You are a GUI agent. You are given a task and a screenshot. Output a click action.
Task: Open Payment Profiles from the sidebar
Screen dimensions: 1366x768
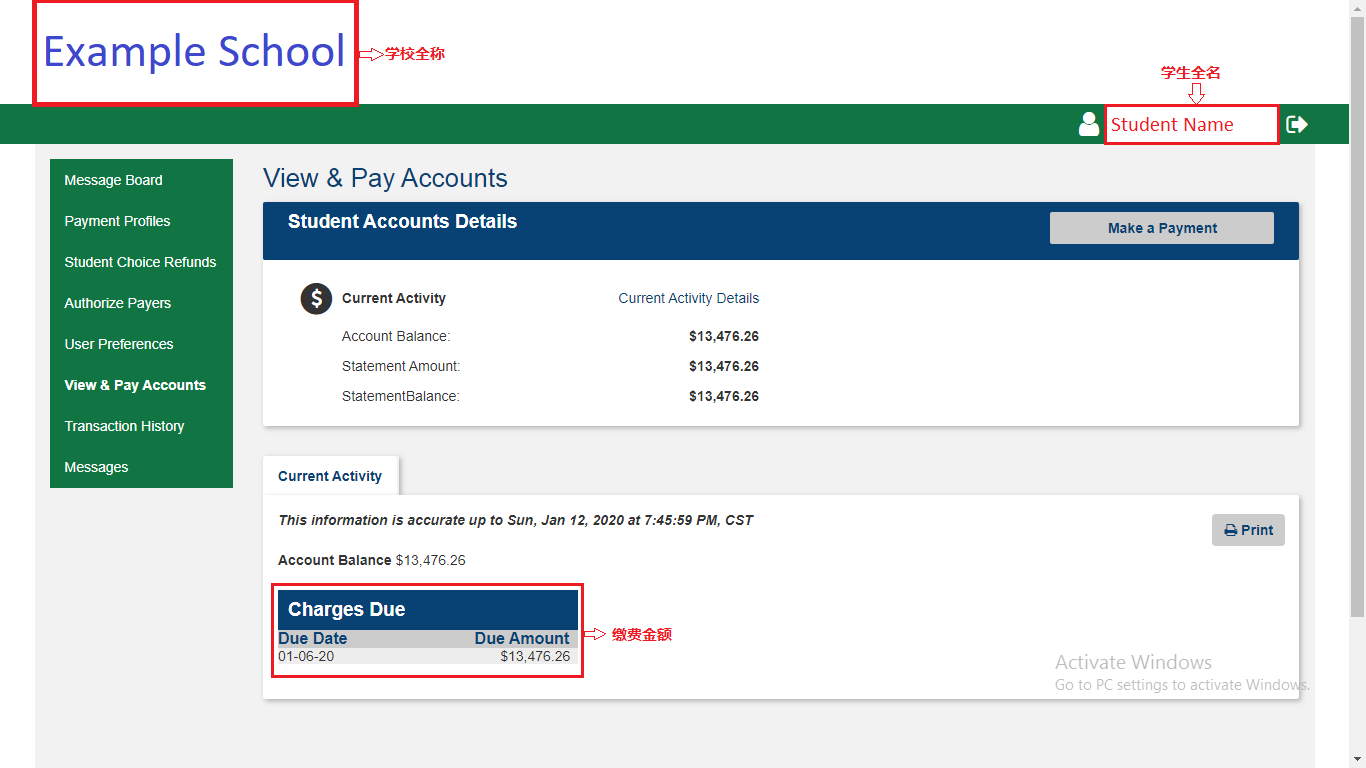[117, 221]
